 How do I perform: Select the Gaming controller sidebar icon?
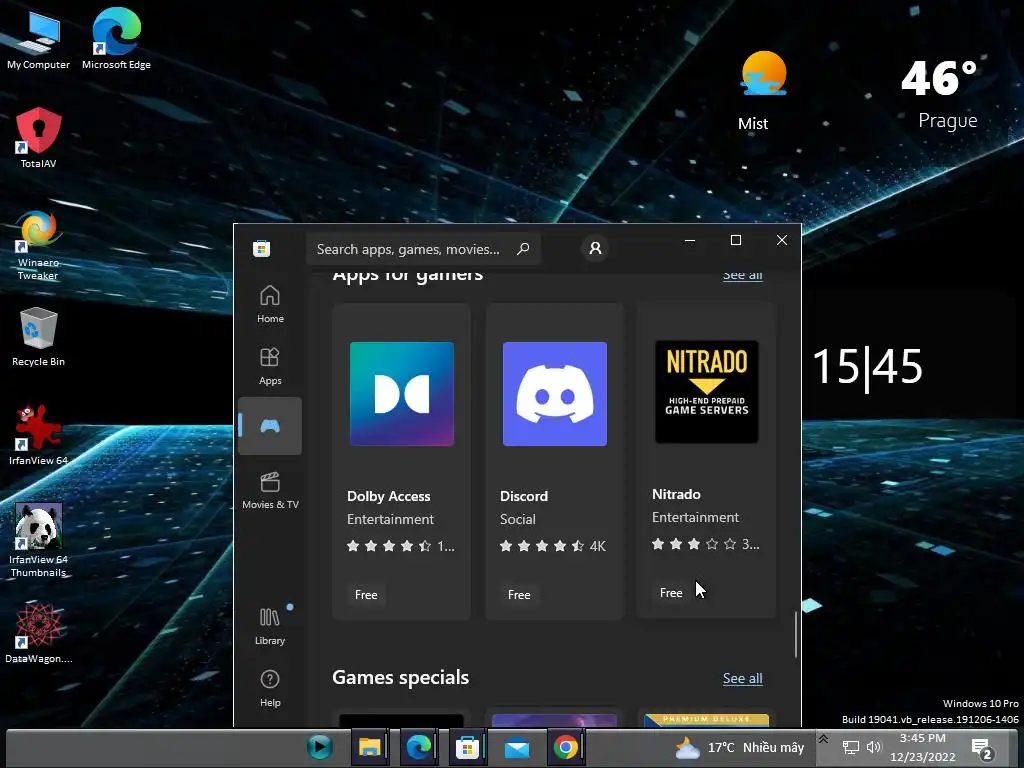(270, 426)
